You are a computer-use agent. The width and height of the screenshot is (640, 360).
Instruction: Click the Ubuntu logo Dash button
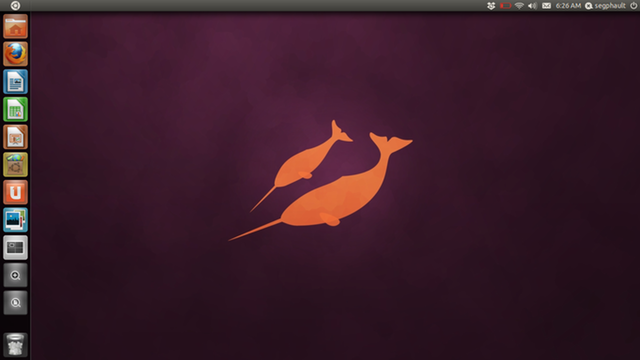click(15, 5)
